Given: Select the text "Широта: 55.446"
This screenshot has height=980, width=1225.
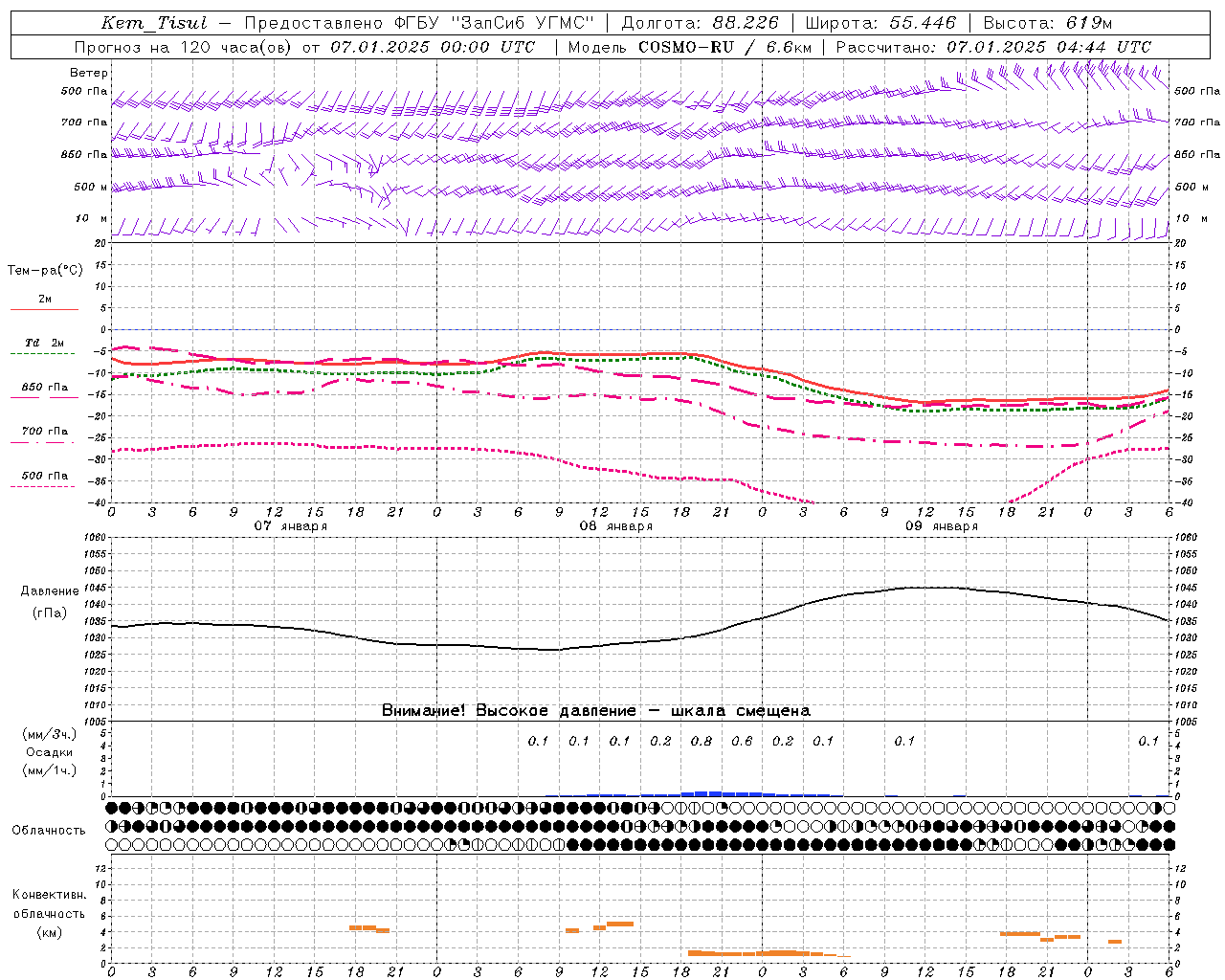Looking at the screenshot, I should (x=880, y=23).
